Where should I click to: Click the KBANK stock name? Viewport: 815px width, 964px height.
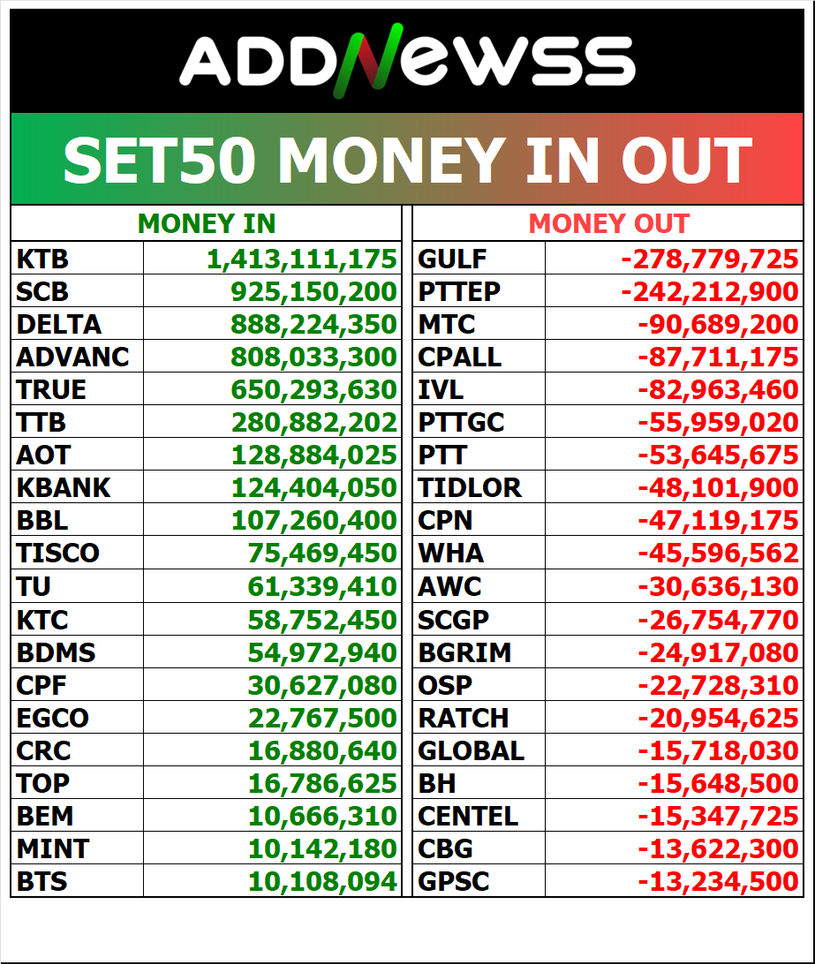[x=64, y=488]
